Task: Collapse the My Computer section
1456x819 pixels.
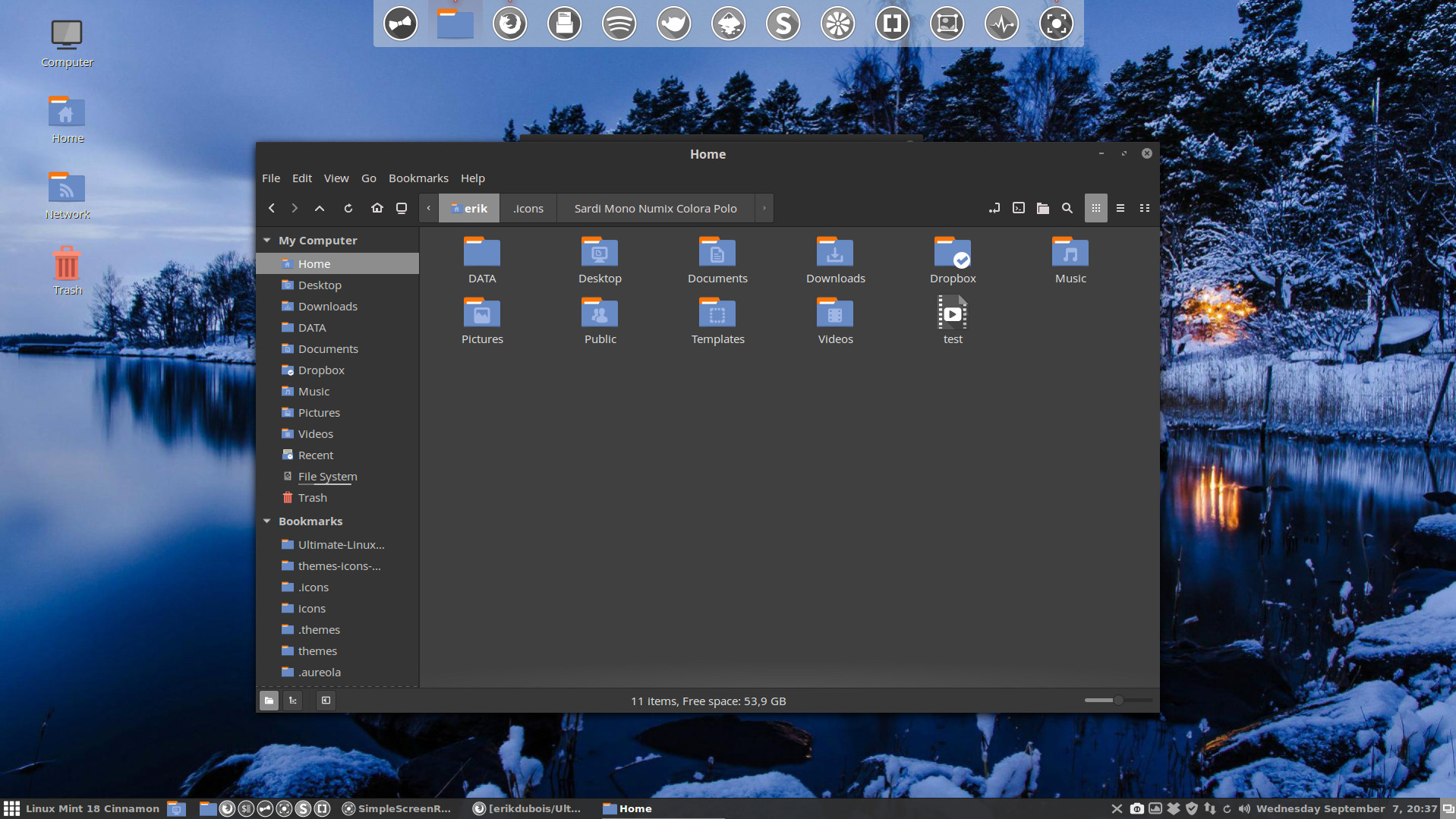Action: click(x=266, y=240)
